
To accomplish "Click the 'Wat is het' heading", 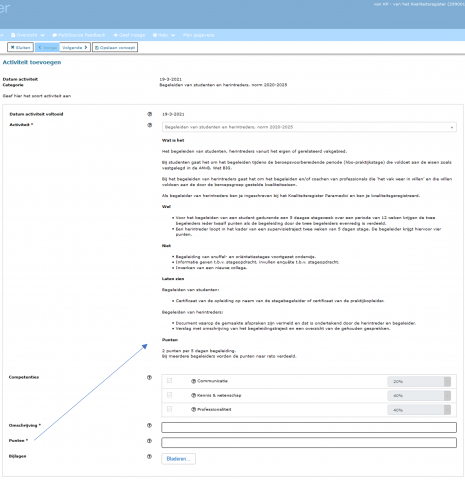I will [173, 140].
